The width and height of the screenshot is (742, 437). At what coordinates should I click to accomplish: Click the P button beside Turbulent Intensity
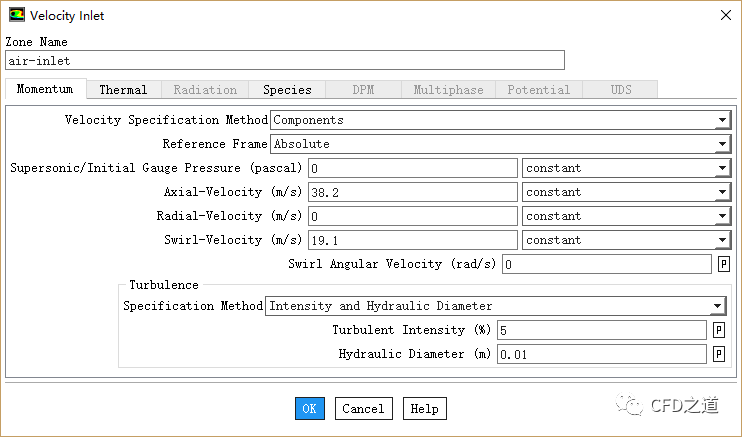(x=718, y=330)
